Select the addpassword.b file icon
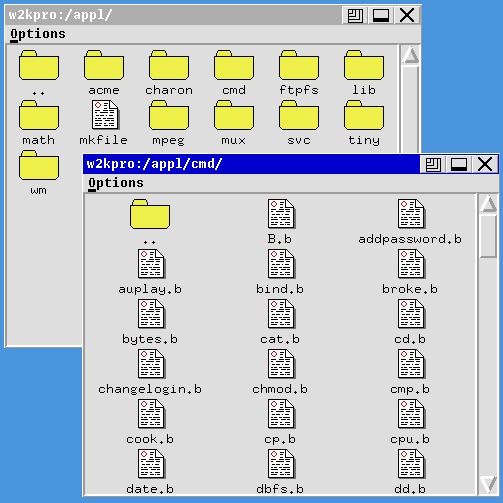Viewport: 503px width, 503px height. pyautogui.click(x=411, y=214)
